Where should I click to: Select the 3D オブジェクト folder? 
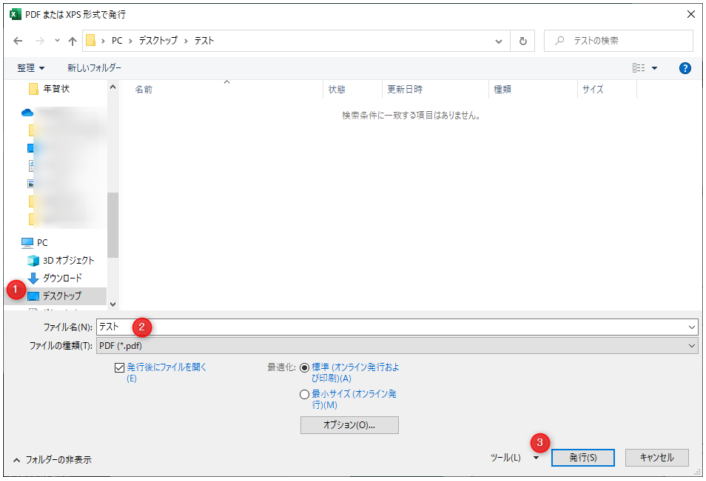[61, 260]
